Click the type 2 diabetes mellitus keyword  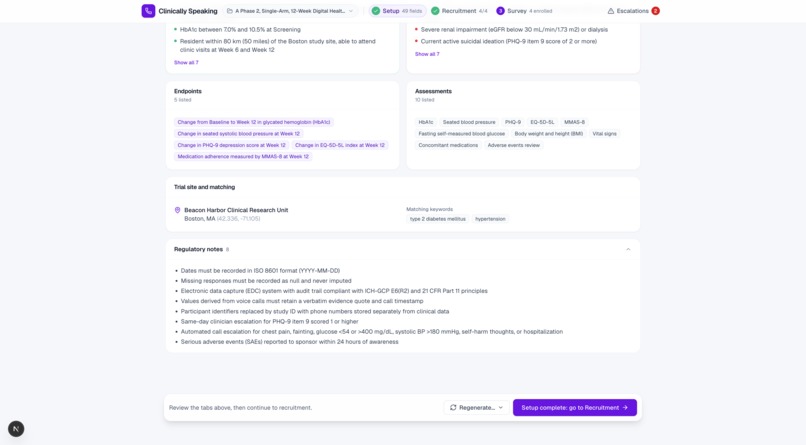[437, 219]
